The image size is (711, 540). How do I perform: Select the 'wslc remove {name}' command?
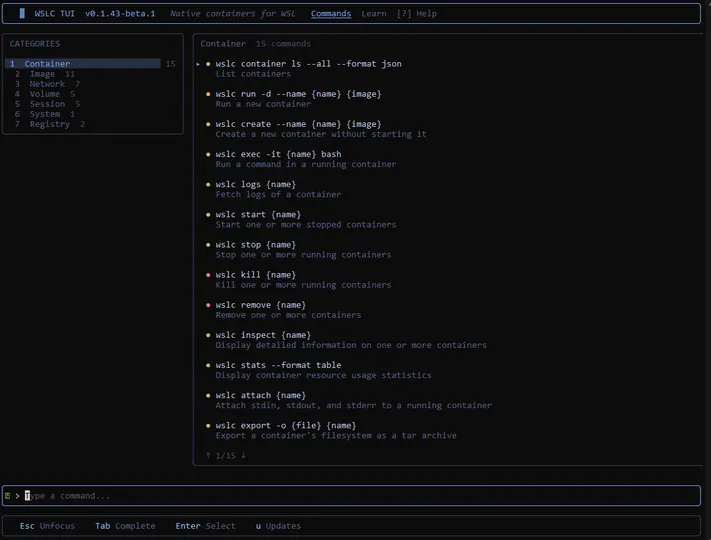point(261,305)
